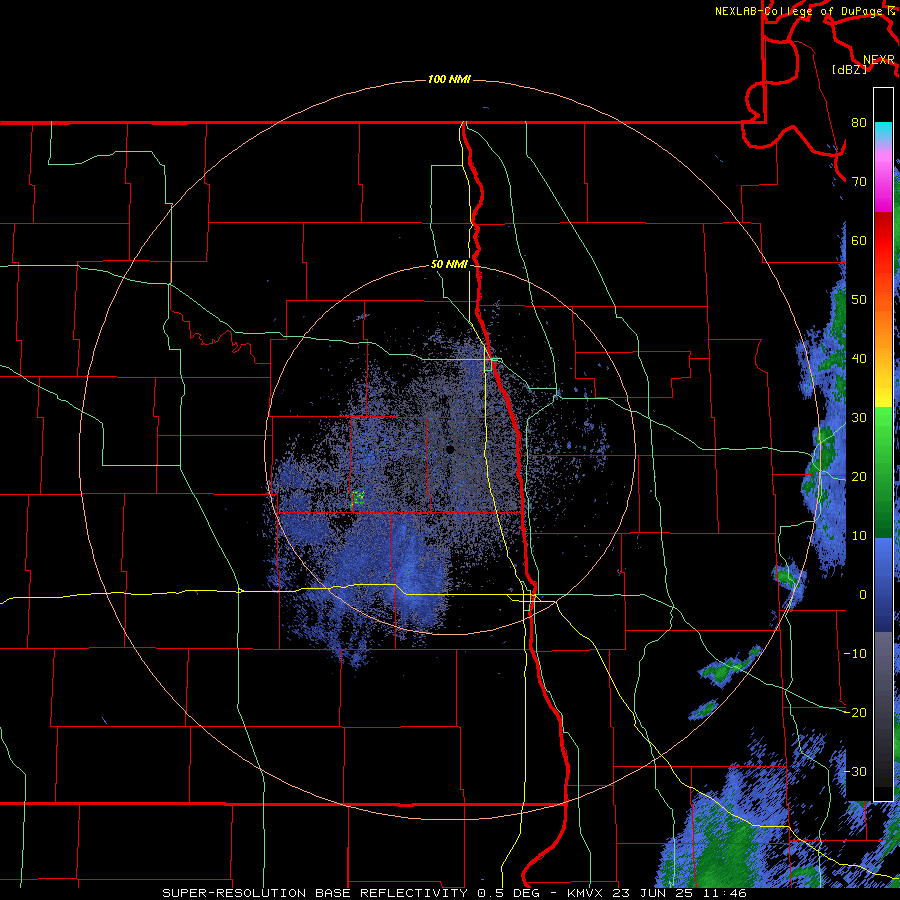Click the -30 value on the dBZ scale
This screenshot has width=900, height=900.
tap(855, 771)
